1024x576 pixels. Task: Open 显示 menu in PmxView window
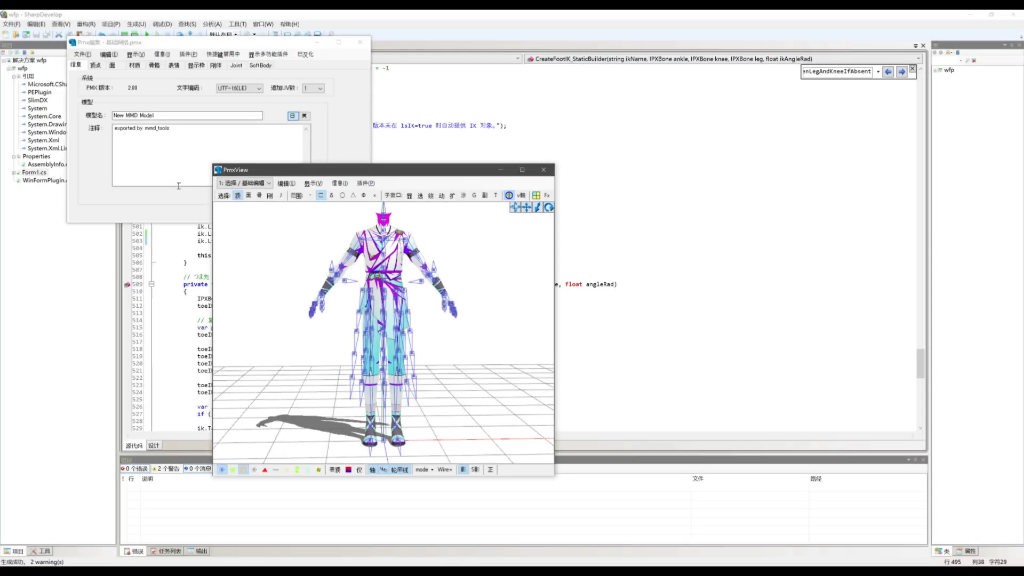point(313,184)
